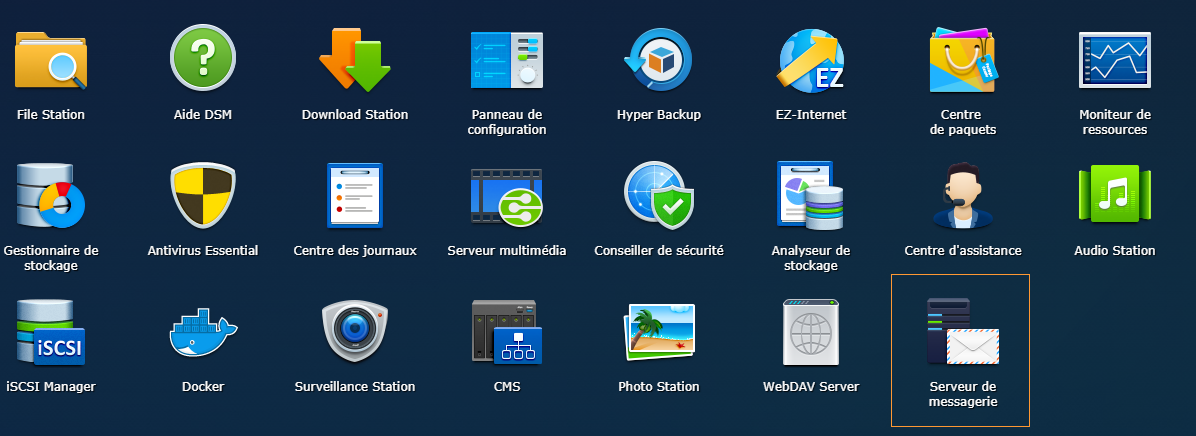Launch Audio Station music note icon
This screenshot has width=1196, height=436.
(1114, 194)
